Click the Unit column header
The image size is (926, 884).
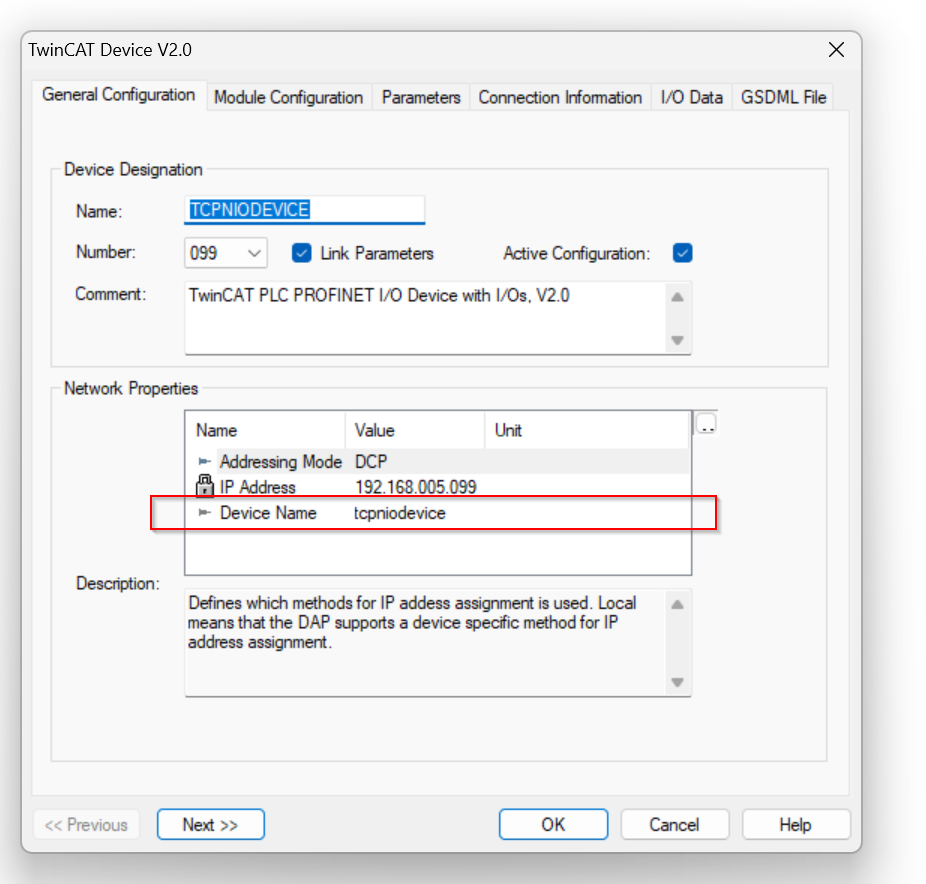pyautogui.click(x=587, y=430)
